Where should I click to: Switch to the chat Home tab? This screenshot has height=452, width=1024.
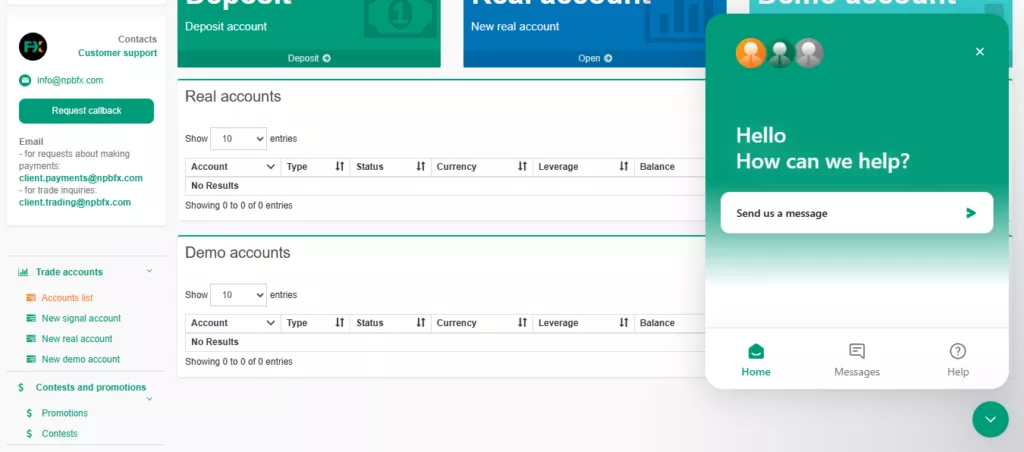click(x=756, y=360)
